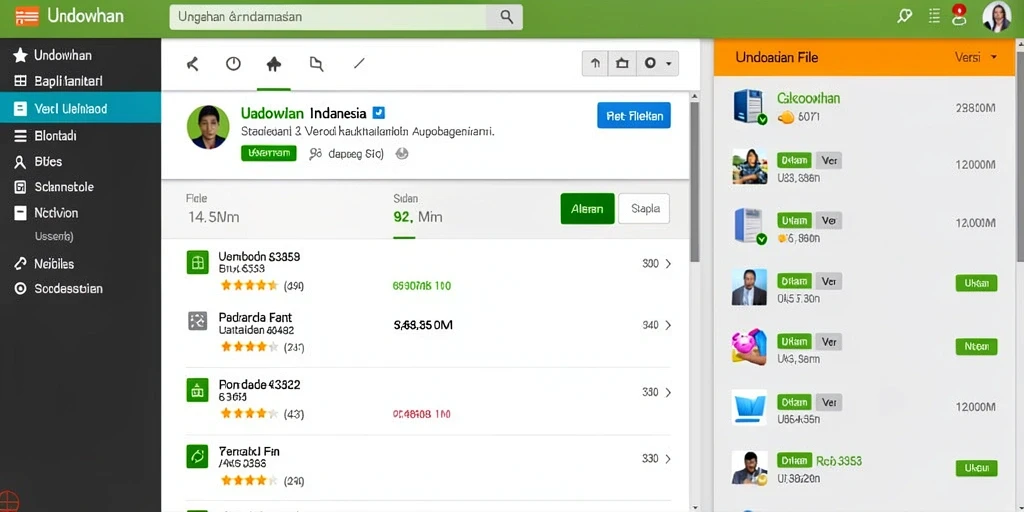Click the Ukaul button in the Rcb 3353 row
Viewport: 1024px width, 512px height.
tap(976, 468)
